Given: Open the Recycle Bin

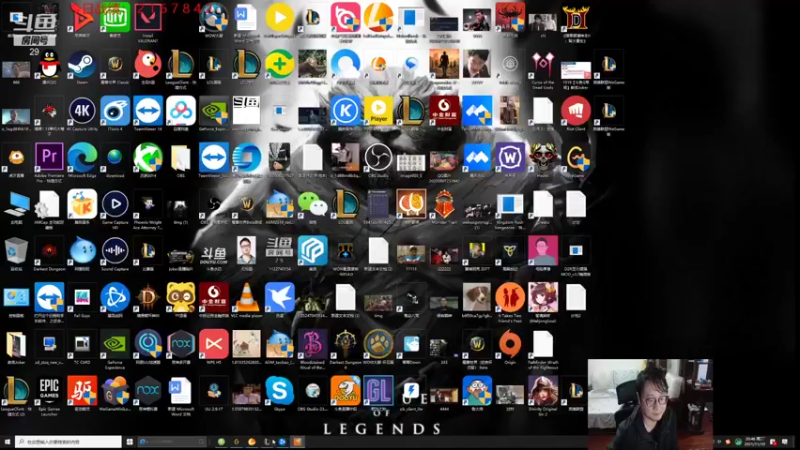Looking at the screenshot, I should tap(16, 251).
